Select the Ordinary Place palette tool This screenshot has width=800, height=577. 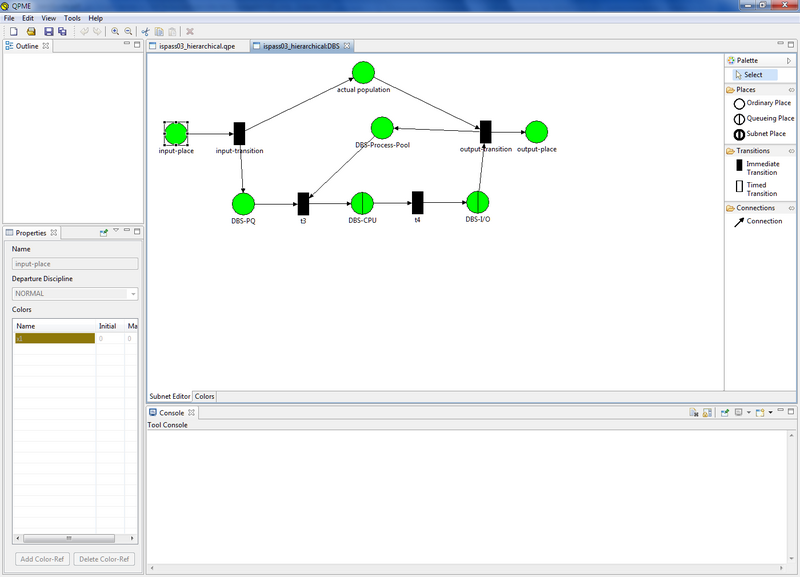[762, 103]
